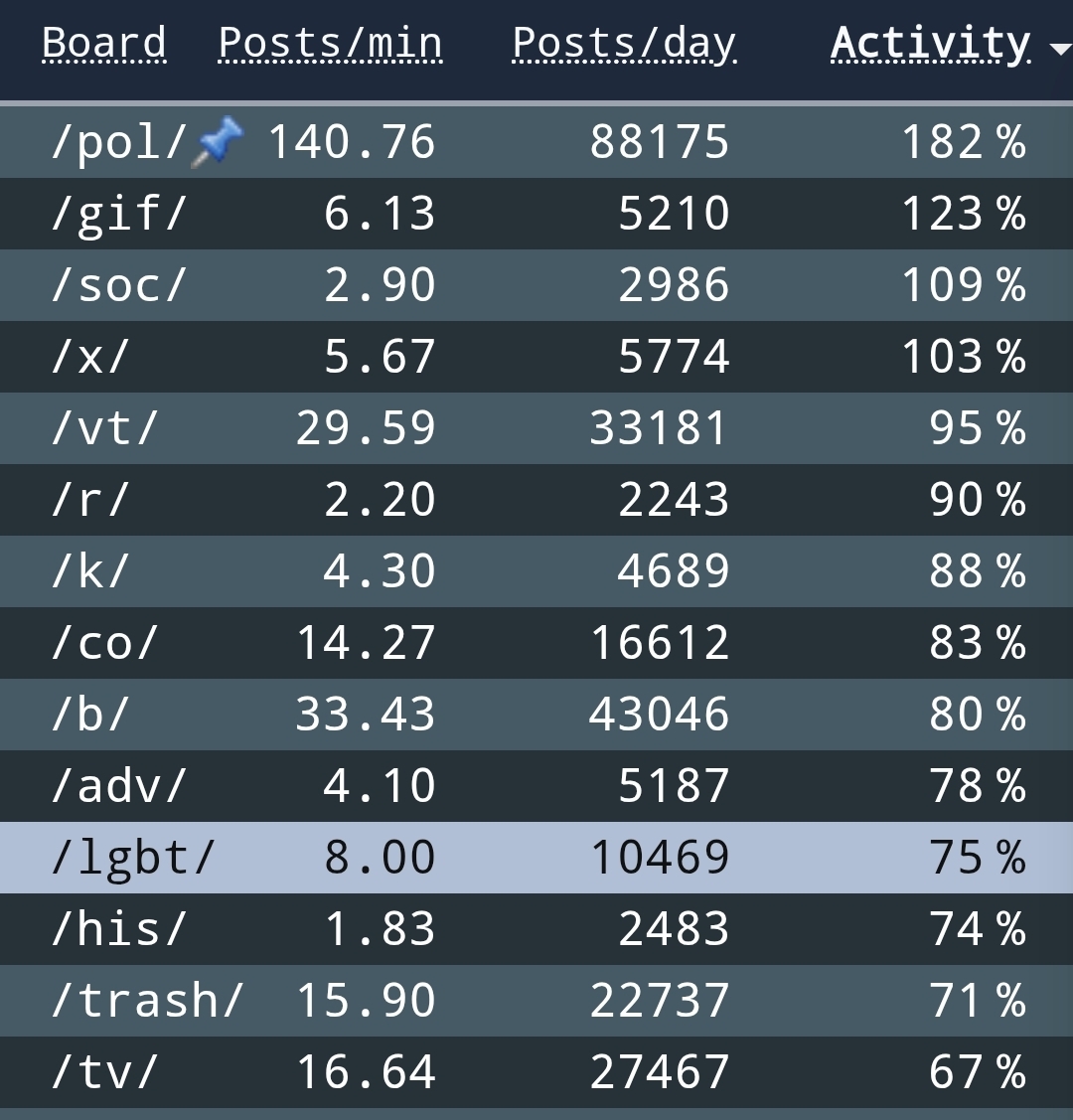Screen dimensions: 1073x1120
Task: Select the /vt/ board row
Action: click(536, 428)
